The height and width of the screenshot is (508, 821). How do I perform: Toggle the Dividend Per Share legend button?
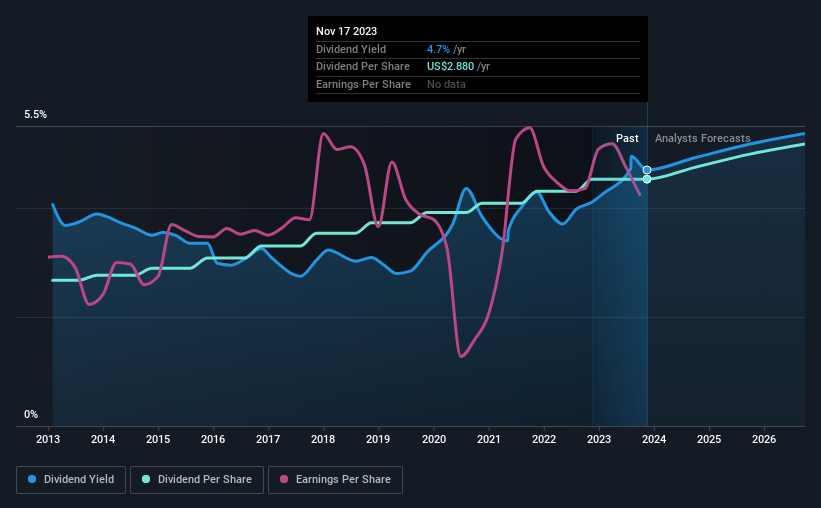(197, 480)
